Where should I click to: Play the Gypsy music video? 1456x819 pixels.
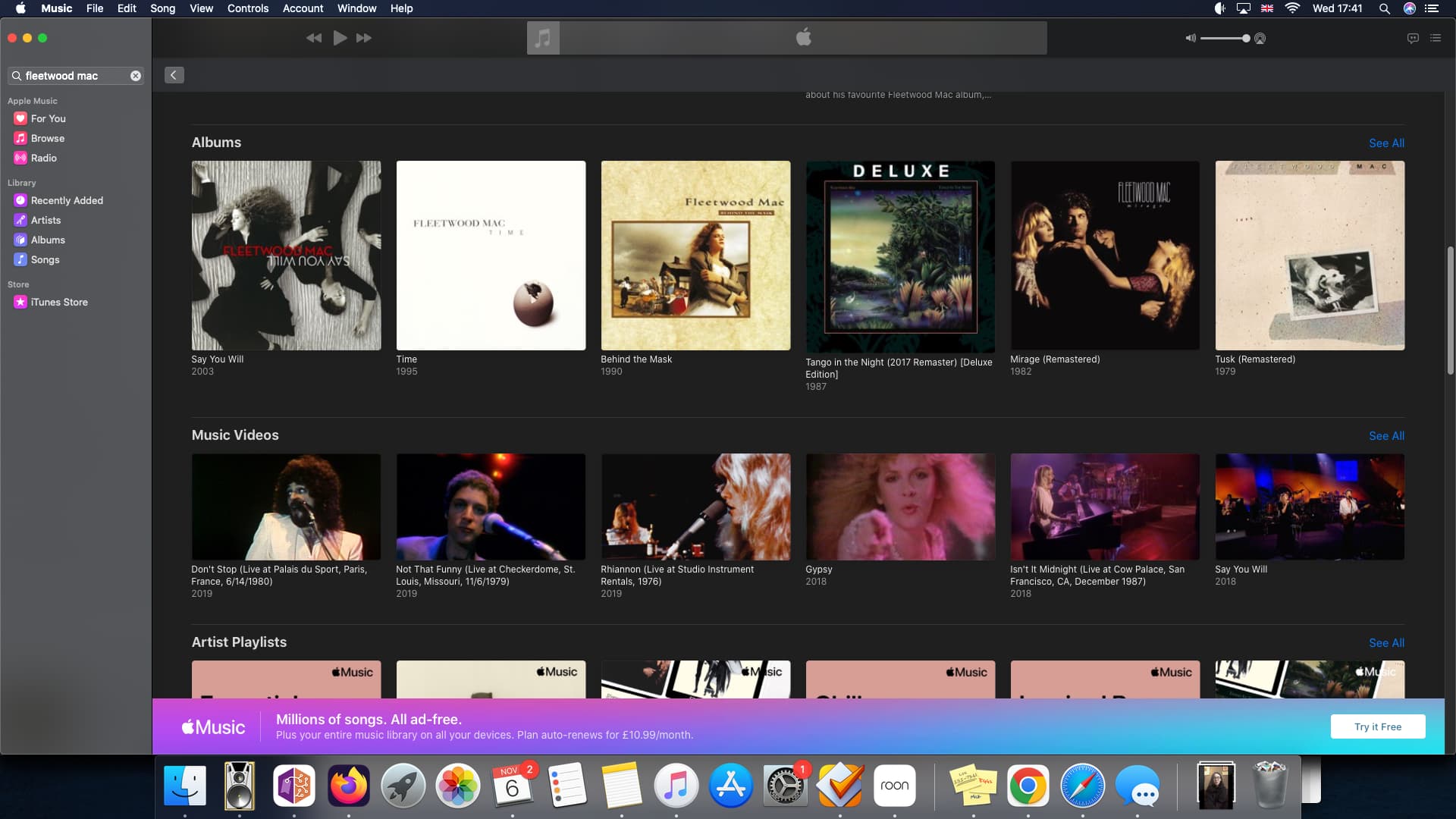[x=900, y=507]
